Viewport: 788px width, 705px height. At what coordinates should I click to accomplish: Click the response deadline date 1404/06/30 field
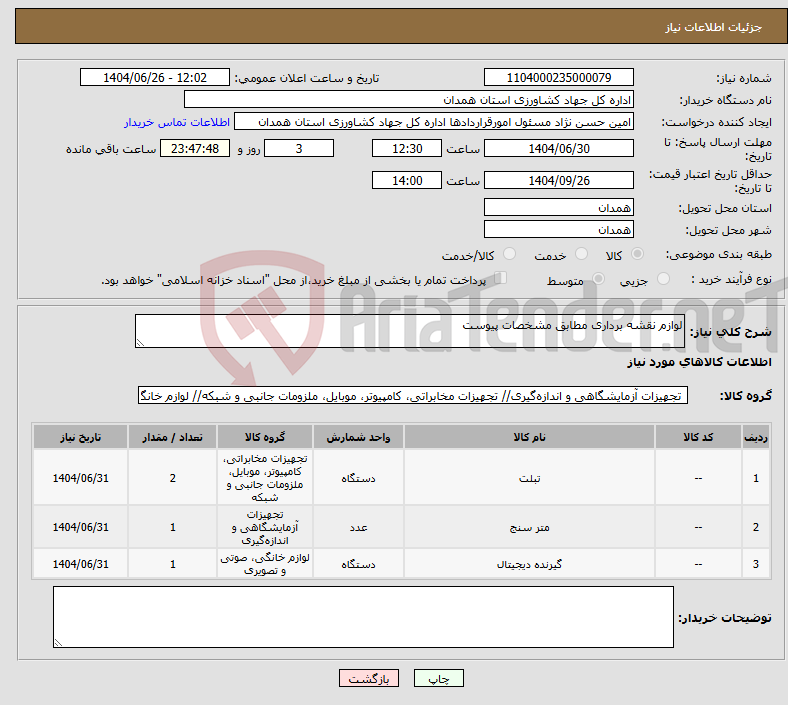(x=558, y=148)
